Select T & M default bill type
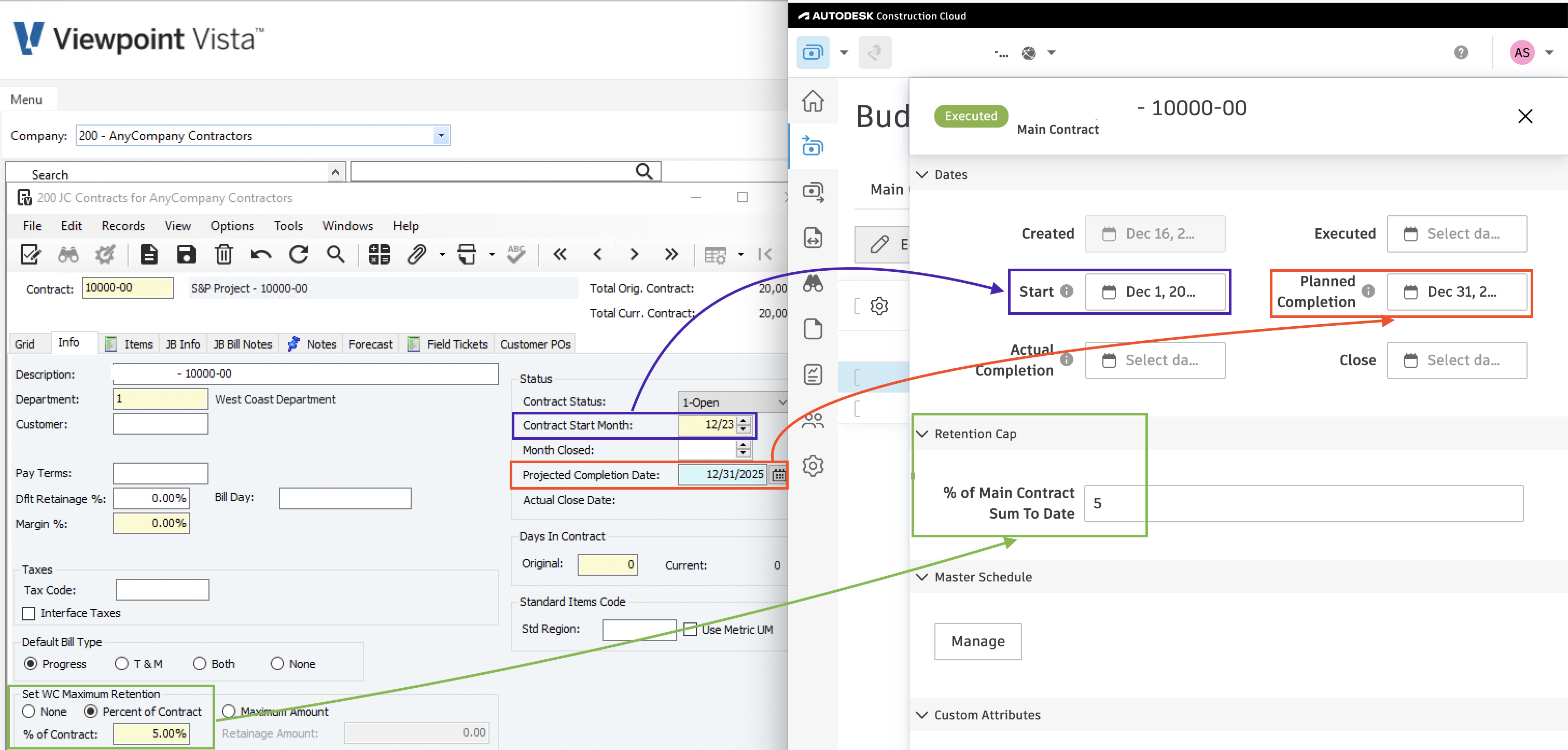The image size is (1568, 750). 122,663
